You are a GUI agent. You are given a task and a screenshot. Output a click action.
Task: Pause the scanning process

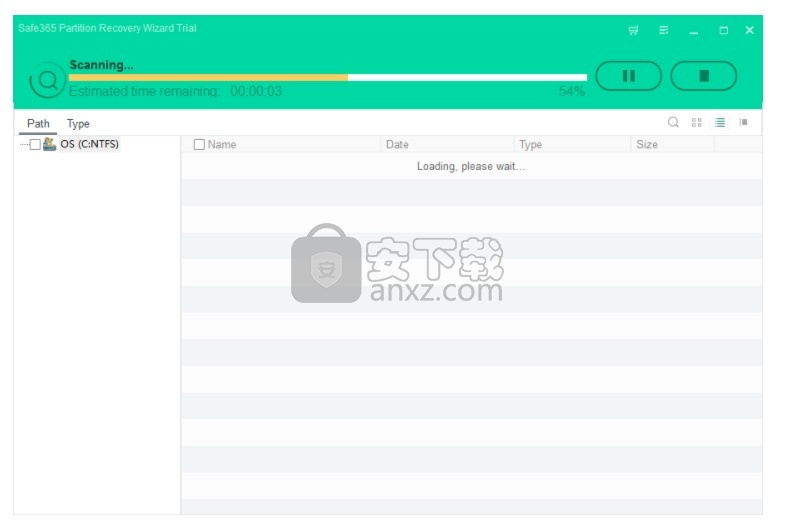click(628, 76)
